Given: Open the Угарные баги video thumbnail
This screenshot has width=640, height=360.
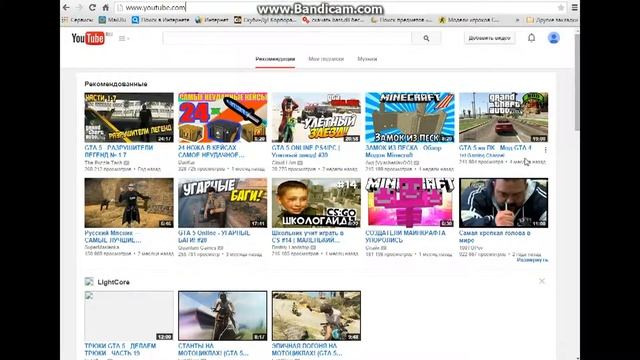Looking at the screenshot, I should tap(222, 203).
